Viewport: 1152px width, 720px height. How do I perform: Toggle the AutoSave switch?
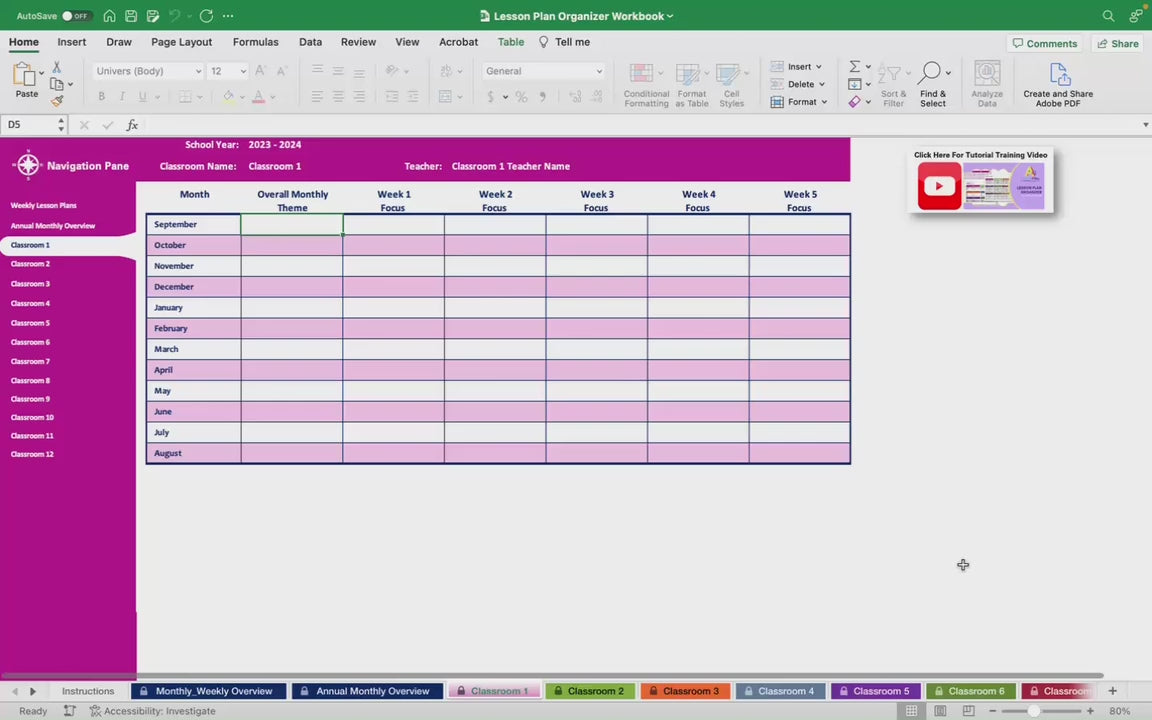(75, 16)
